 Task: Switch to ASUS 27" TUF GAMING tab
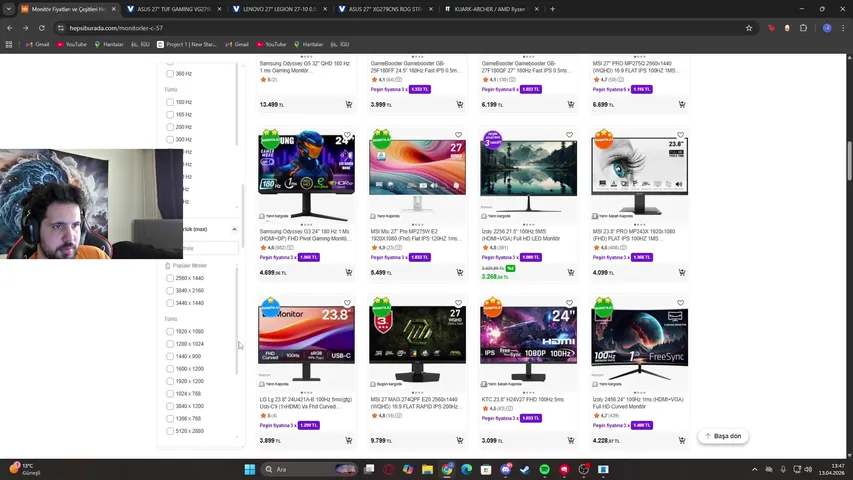tap(174, 9)
